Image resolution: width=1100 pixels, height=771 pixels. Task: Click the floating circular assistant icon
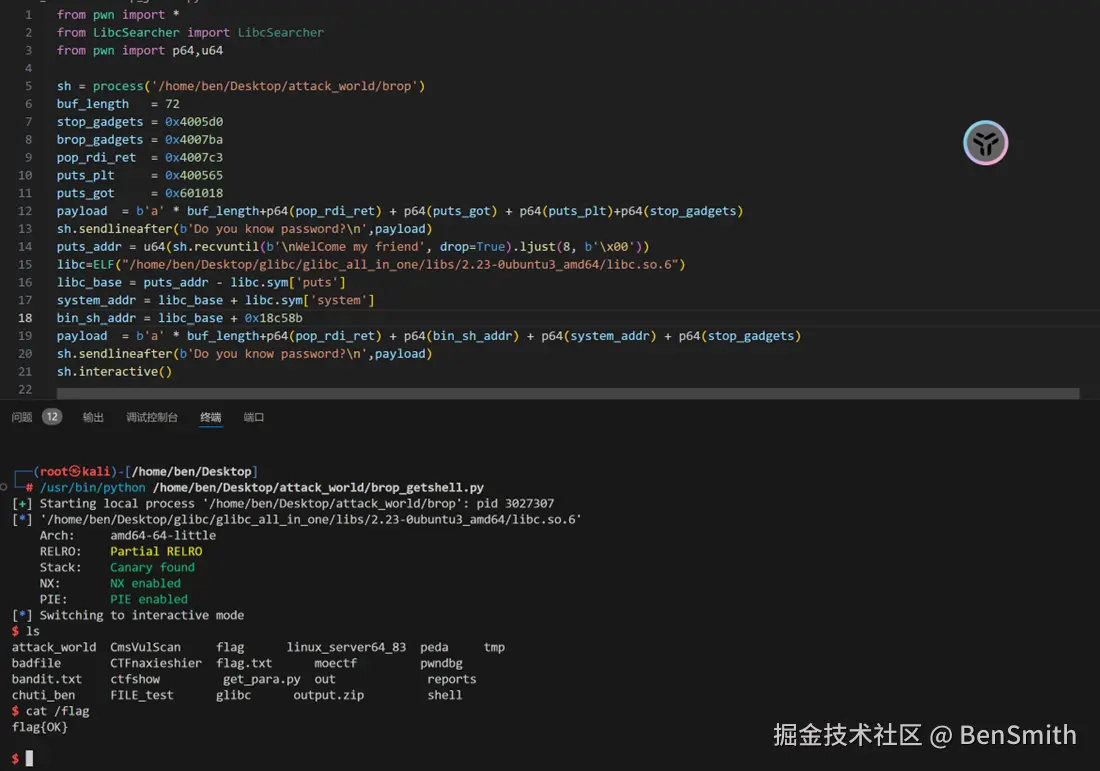tap(985, 142)
